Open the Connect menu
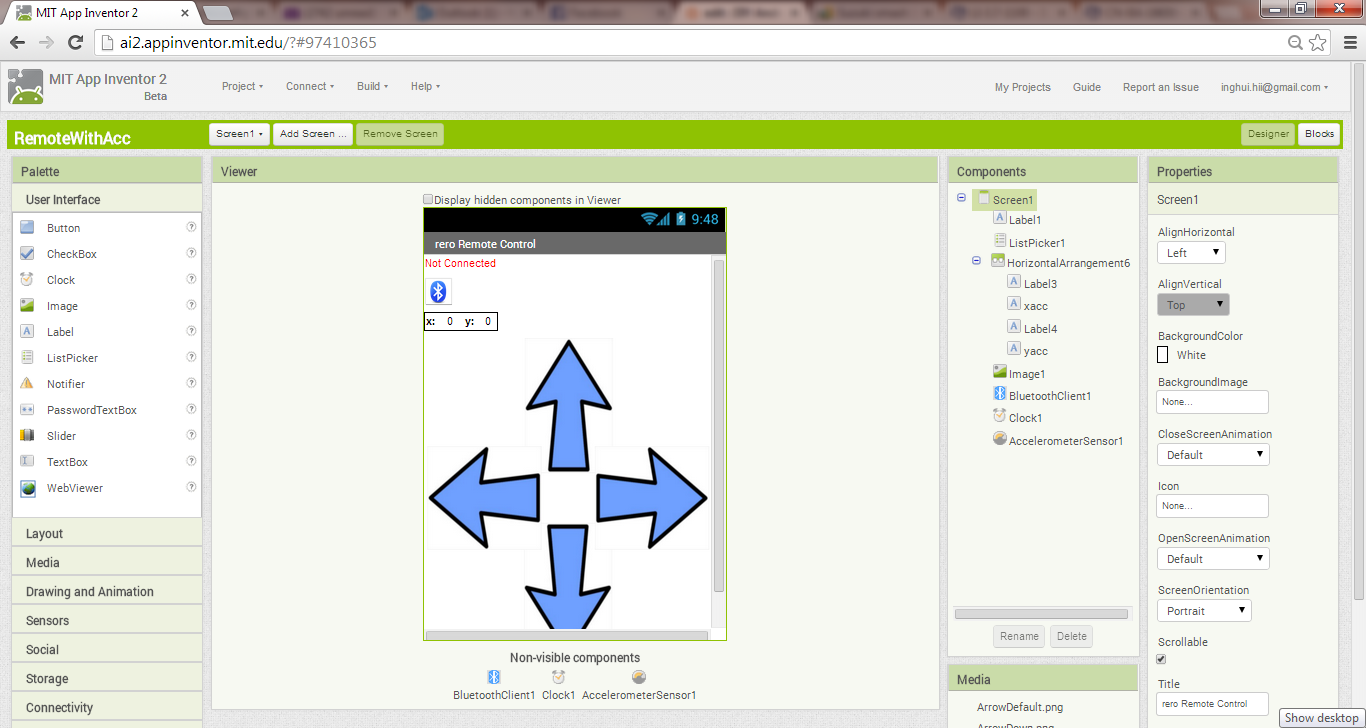 (310, 86)
